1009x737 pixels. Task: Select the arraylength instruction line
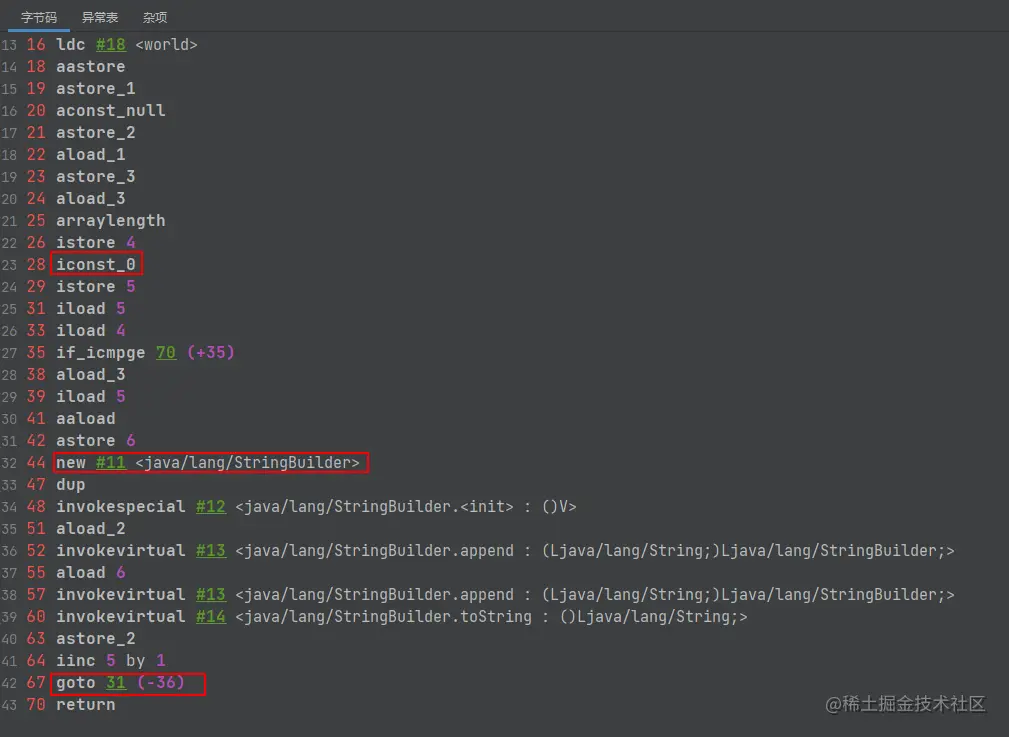point(110,220)
